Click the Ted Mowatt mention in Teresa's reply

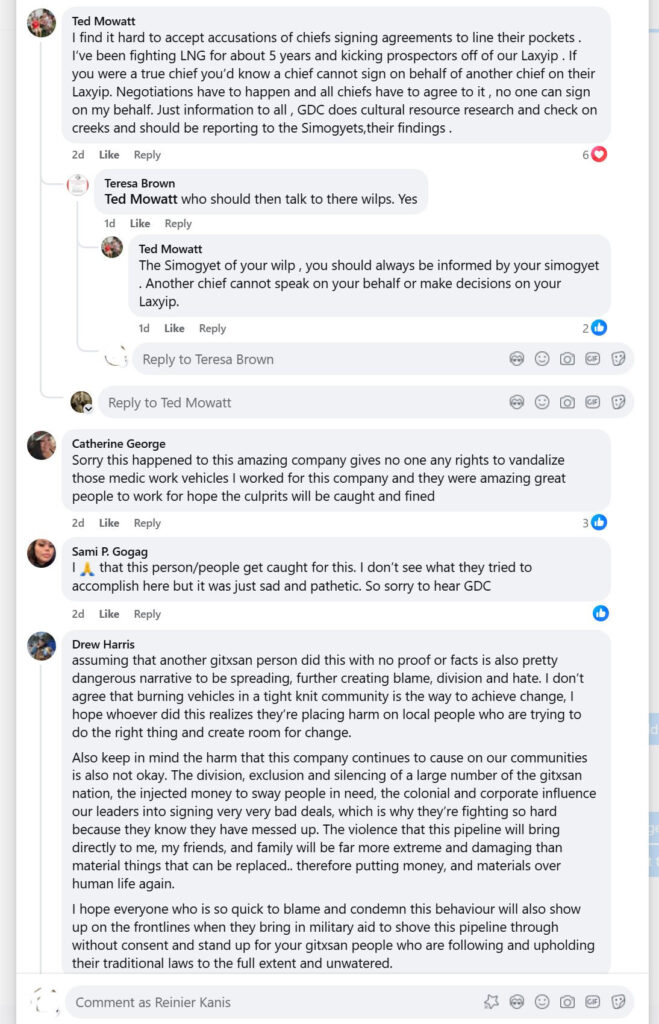point(141,199)
